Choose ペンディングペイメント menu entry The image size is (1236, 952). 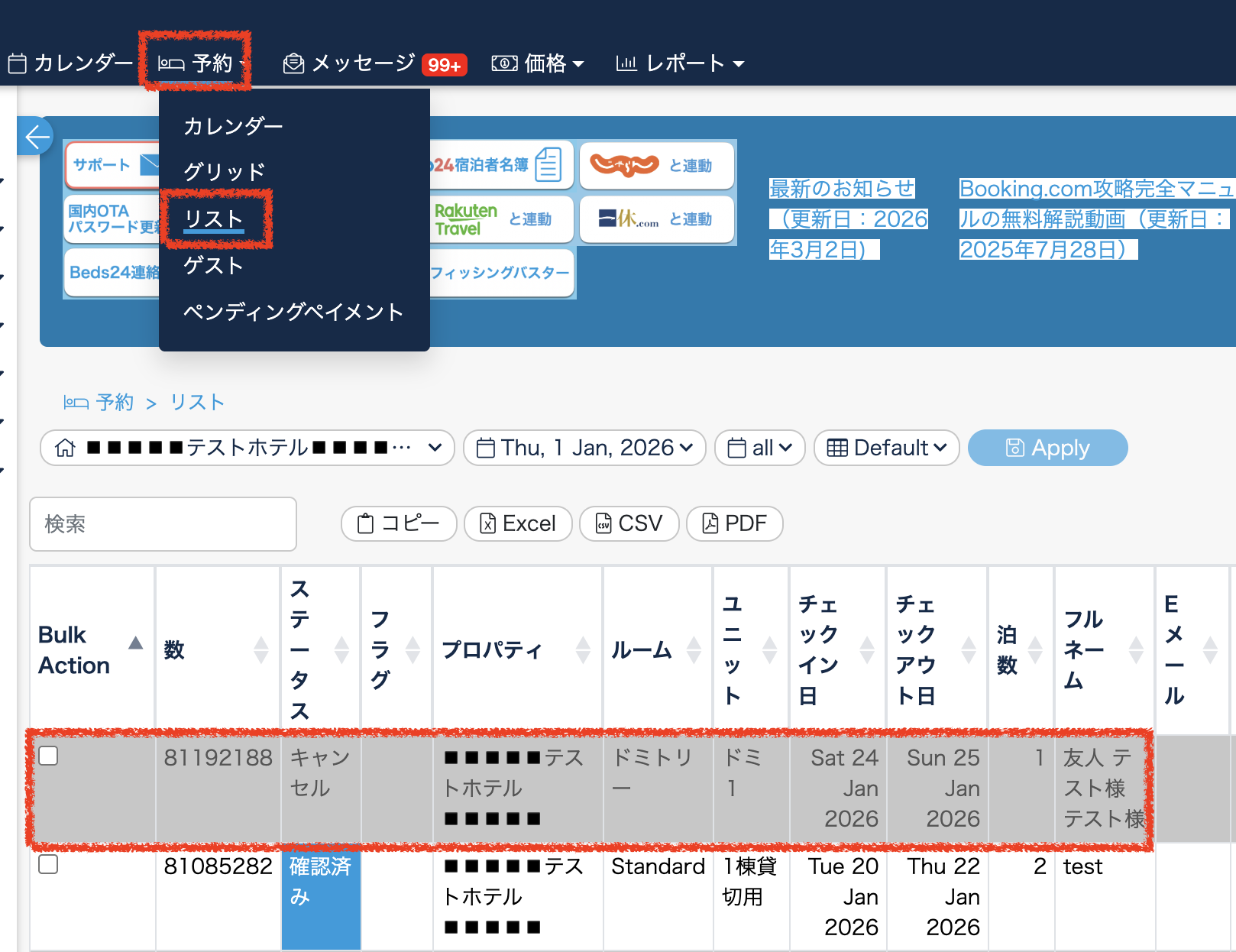[x=293, y=312]
